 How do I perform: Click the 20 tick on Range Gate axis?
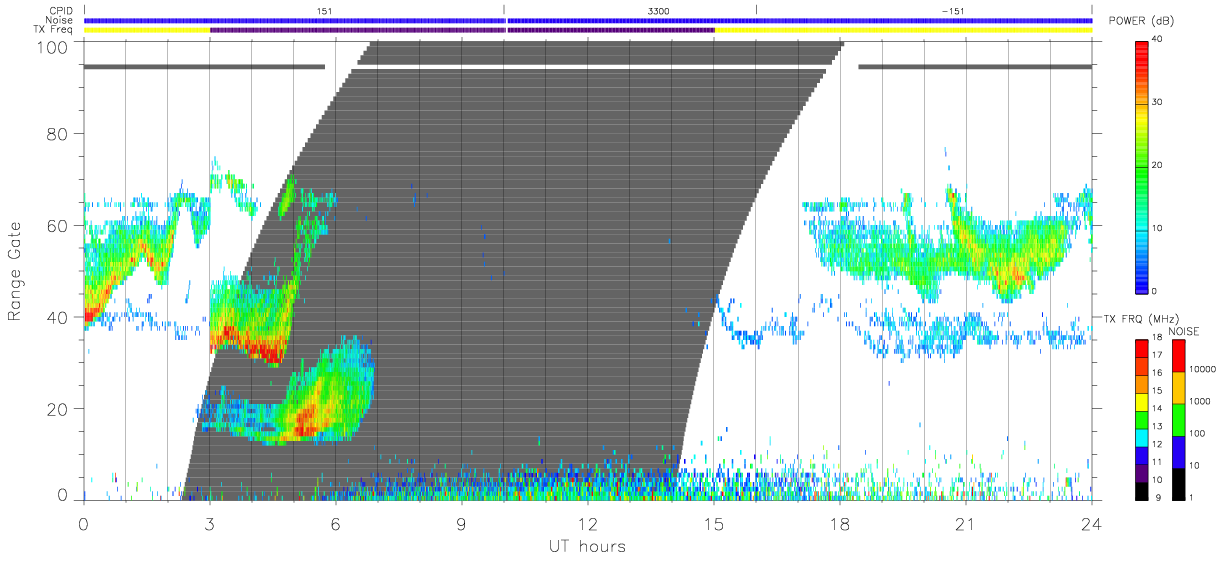point(59,409)
